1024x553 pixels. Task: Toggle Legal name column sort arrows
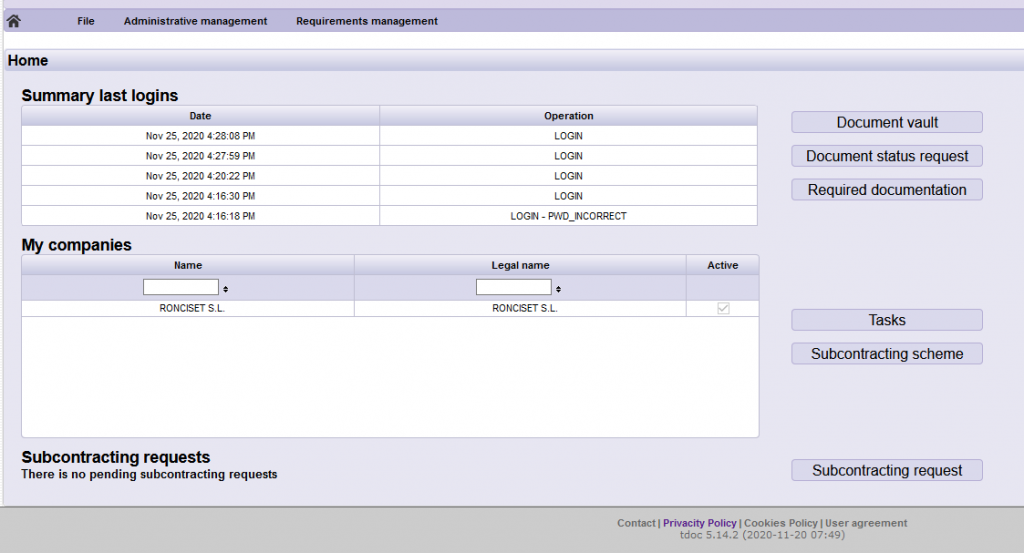point(558,289)
